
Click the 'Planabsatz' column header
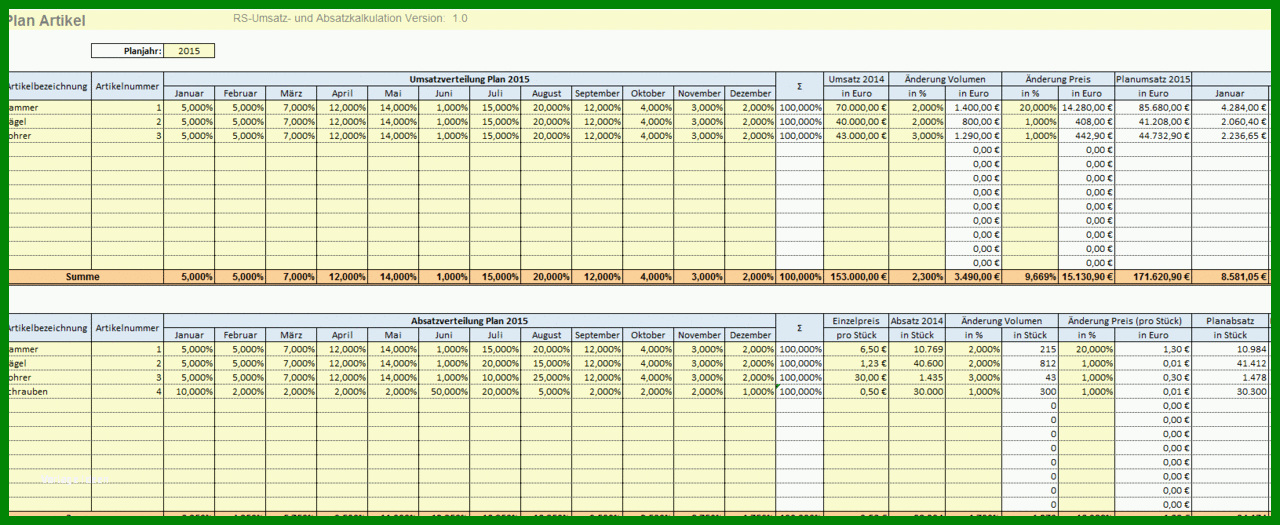point(1229,321)
